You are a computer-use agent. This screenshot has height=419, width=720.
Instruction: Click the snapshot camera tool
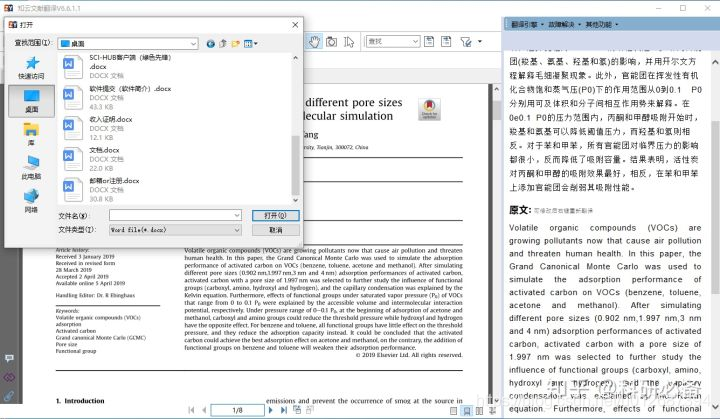331,42
